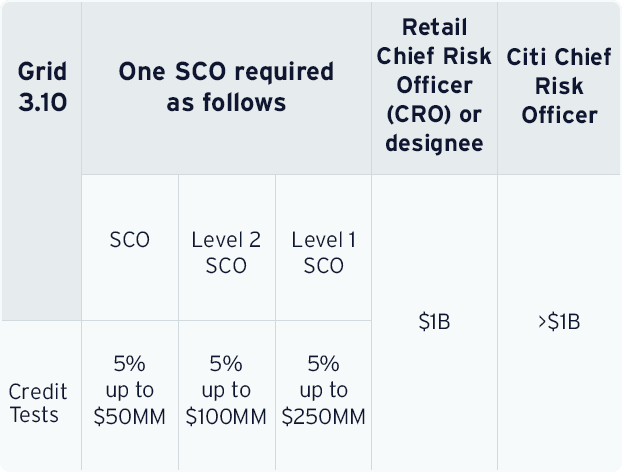Screen dimensions: 622x472
Task: Click the '3.10' grid number
Action: point(42,102)
